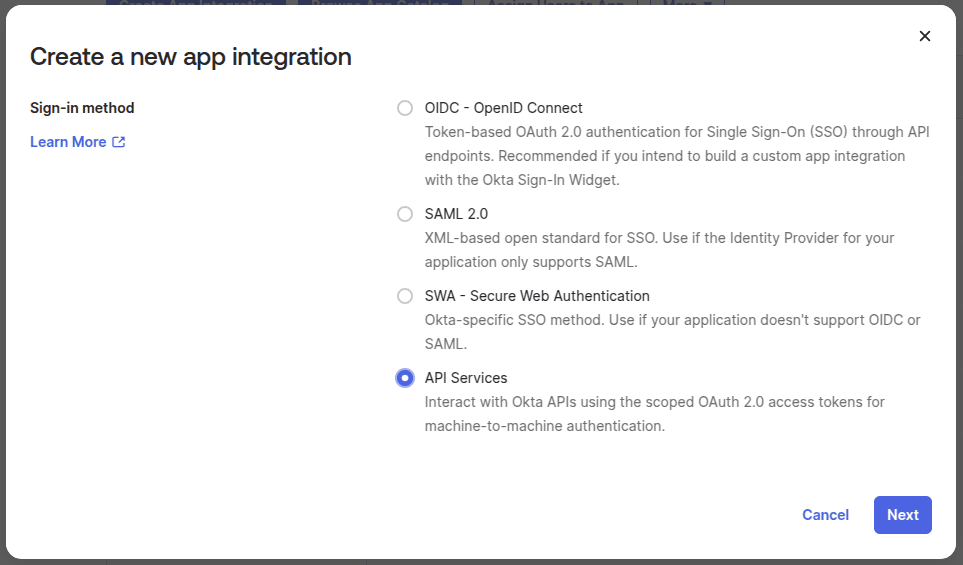Proceed with the Next button
963x565 pixels.
[x=902, y=515]
